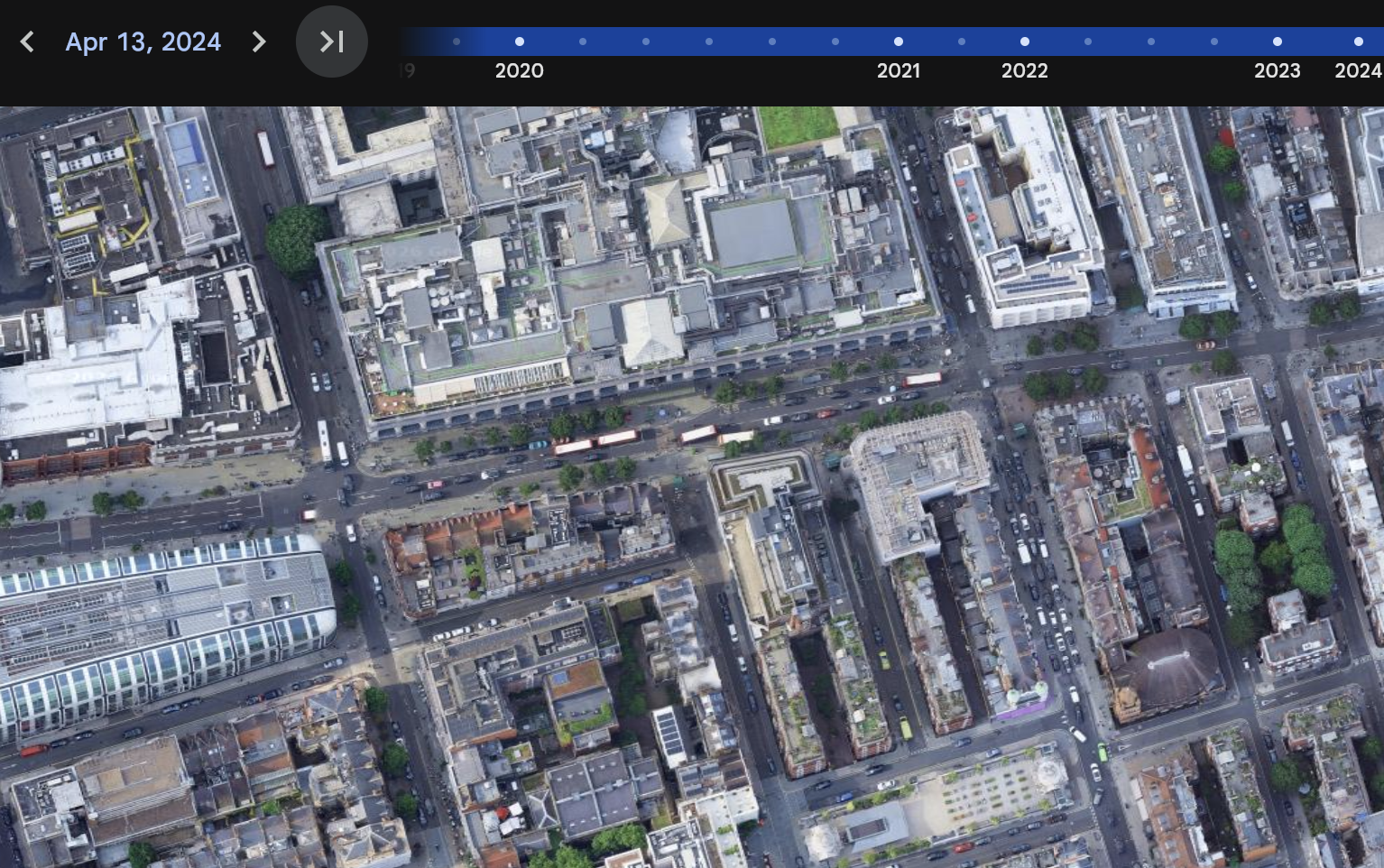Go to the previous imagery date arrow
1384x868 pixels.
[27, 42]
